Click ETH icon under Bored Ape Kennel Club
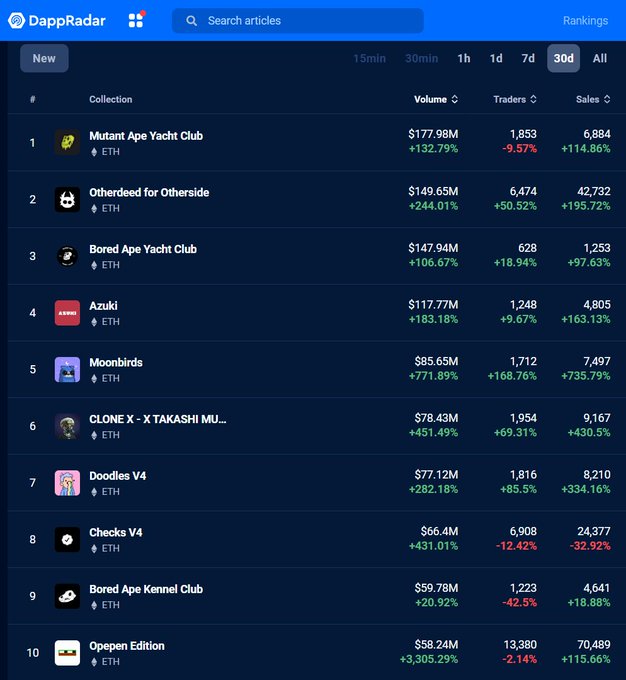This screenshot has width=626, height=680. (94, 605)
